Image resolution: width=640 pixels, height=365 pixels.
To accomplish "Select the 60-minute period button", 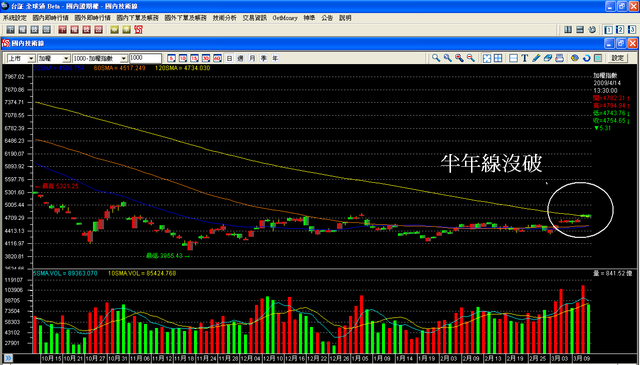I will [x=217, y=58].
